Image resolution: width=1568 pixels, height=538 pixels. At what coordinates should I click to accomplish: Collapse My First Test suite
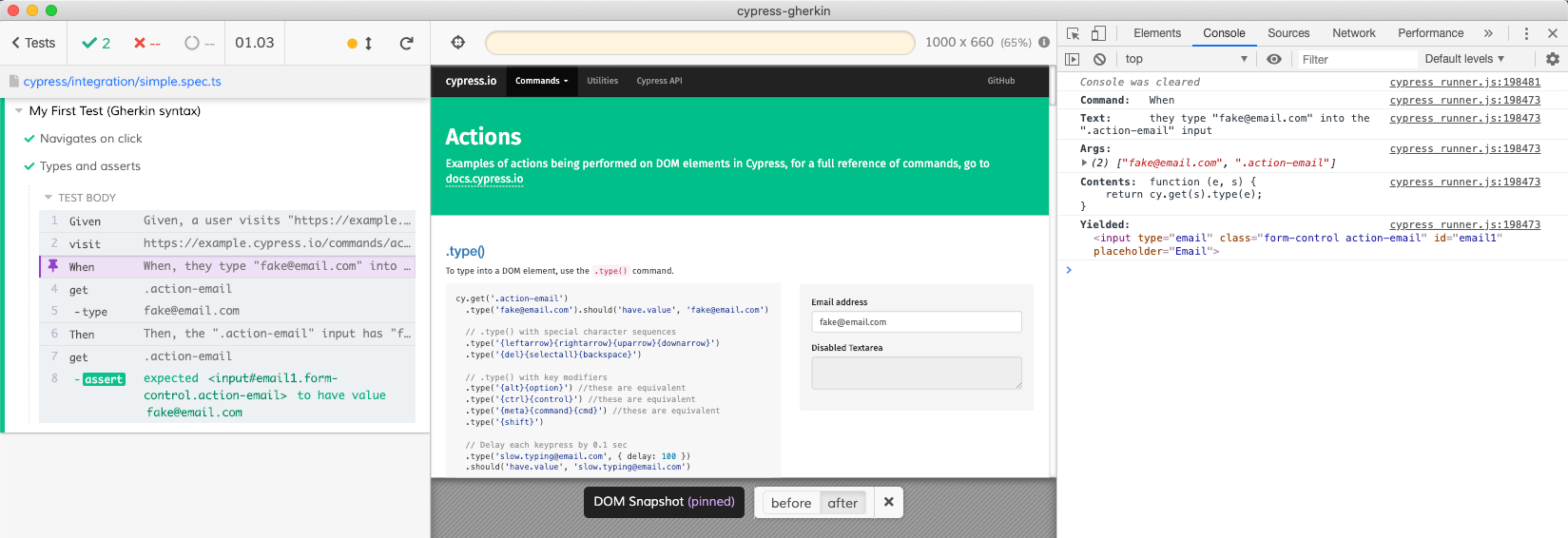[19, 111]
